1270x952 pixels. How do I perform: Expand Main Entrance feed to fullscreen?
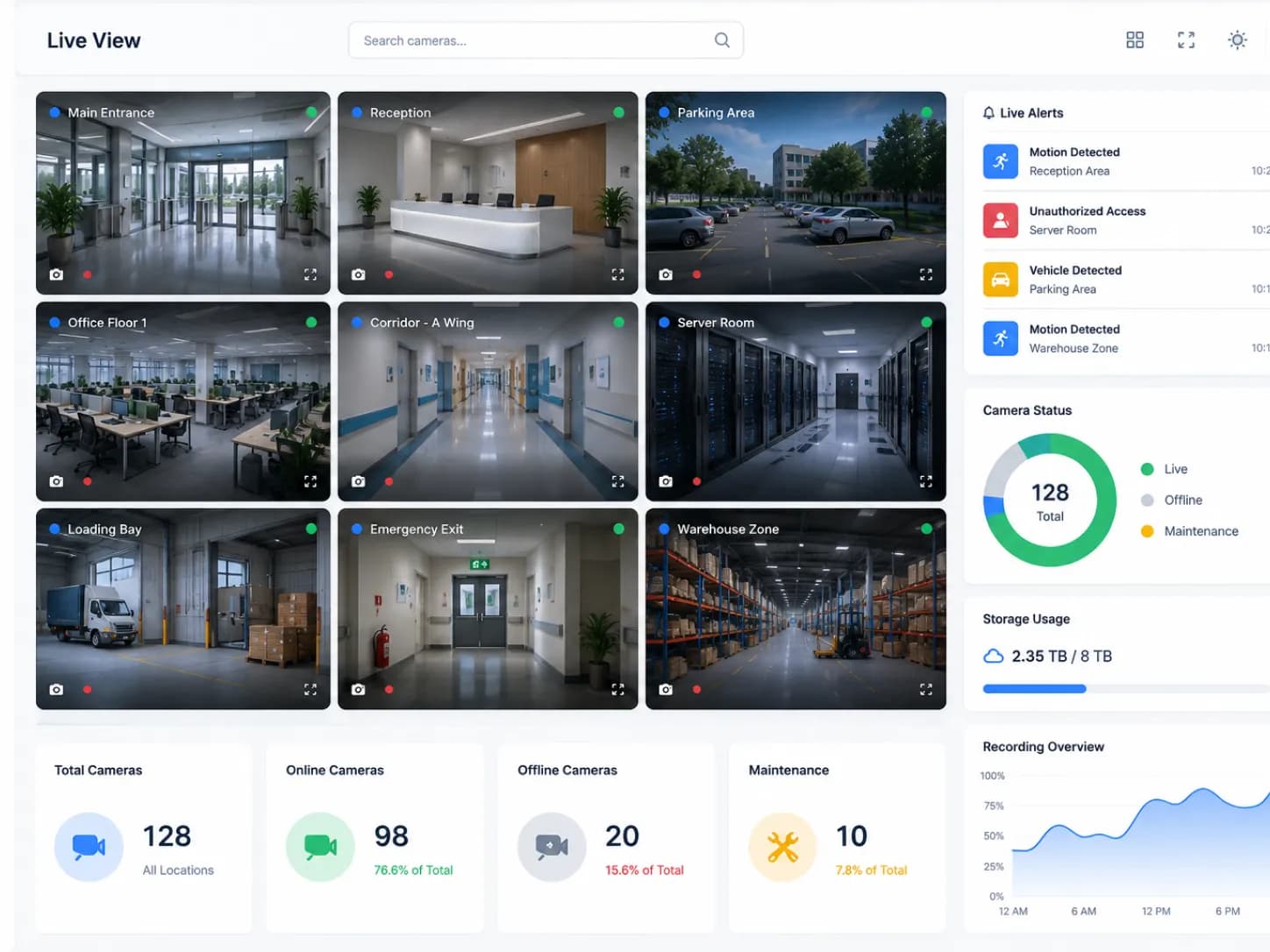(310, 274)
